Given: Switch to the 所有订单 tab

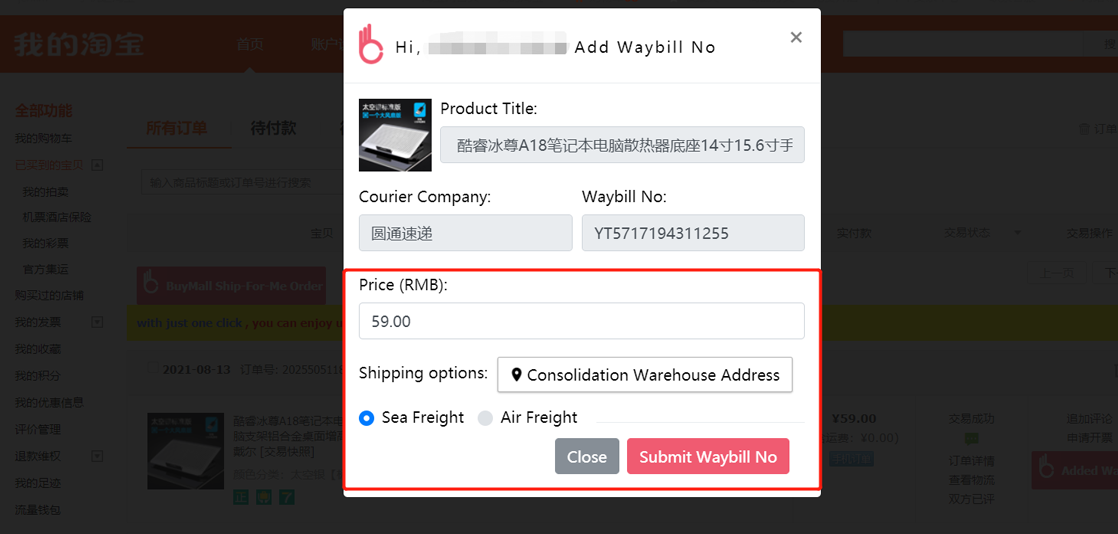Looking at the screenshot, I should pos(177,129).
